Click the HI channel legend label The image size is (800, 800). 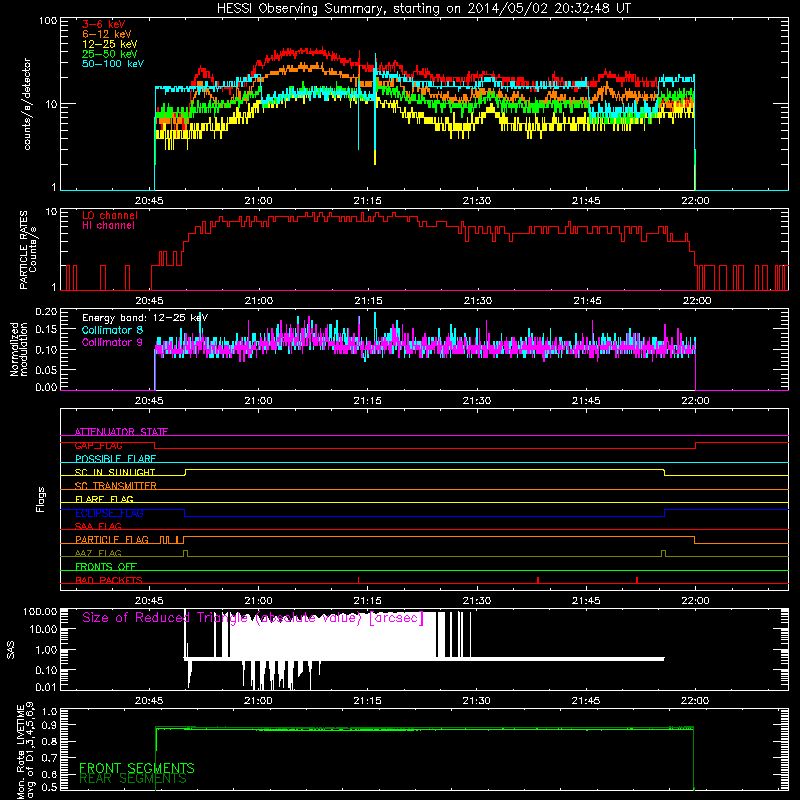(x=108, y=226)
